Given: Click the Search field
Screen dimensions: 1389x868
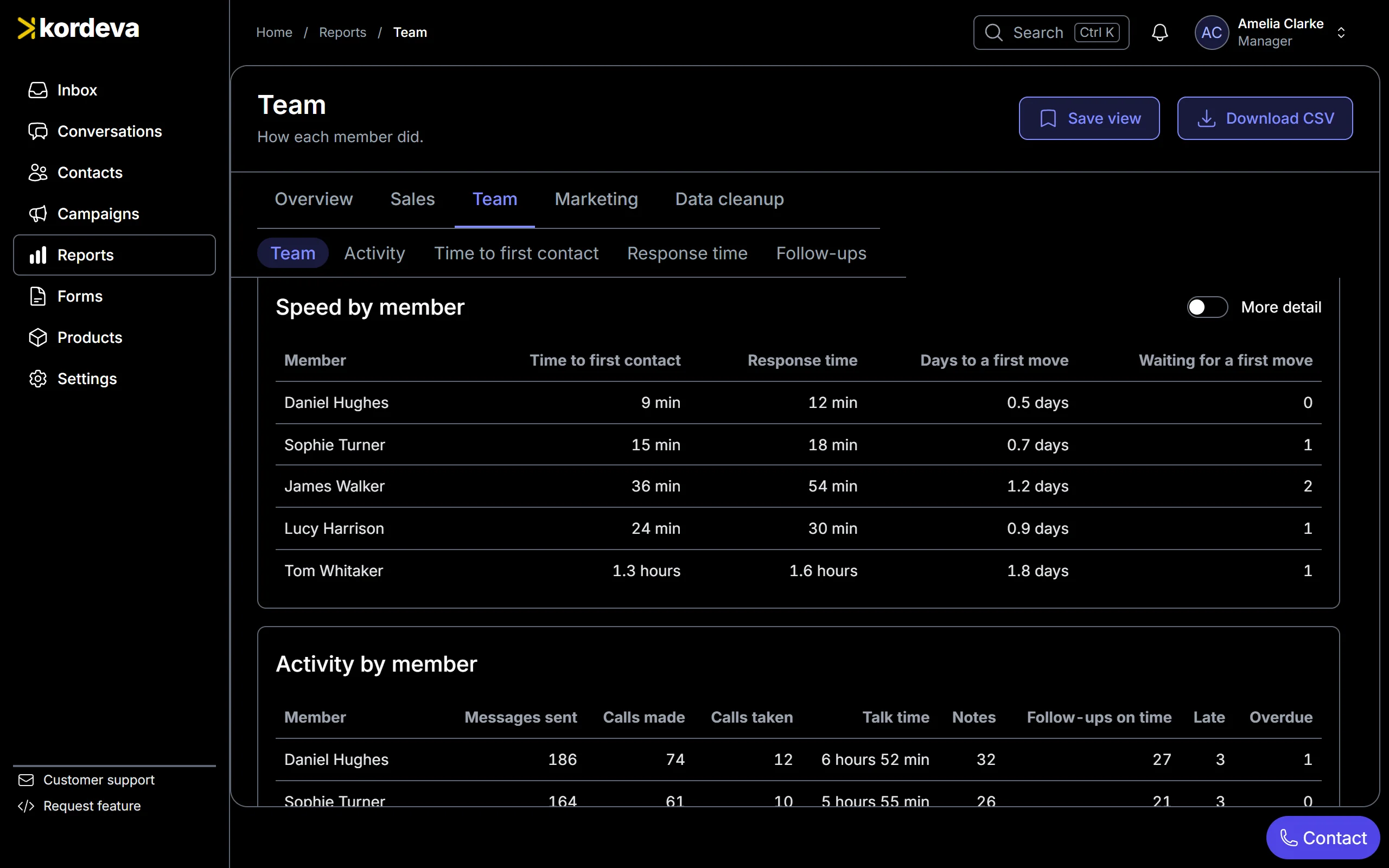Looking at the screenshot, I should pos(1052,33).
